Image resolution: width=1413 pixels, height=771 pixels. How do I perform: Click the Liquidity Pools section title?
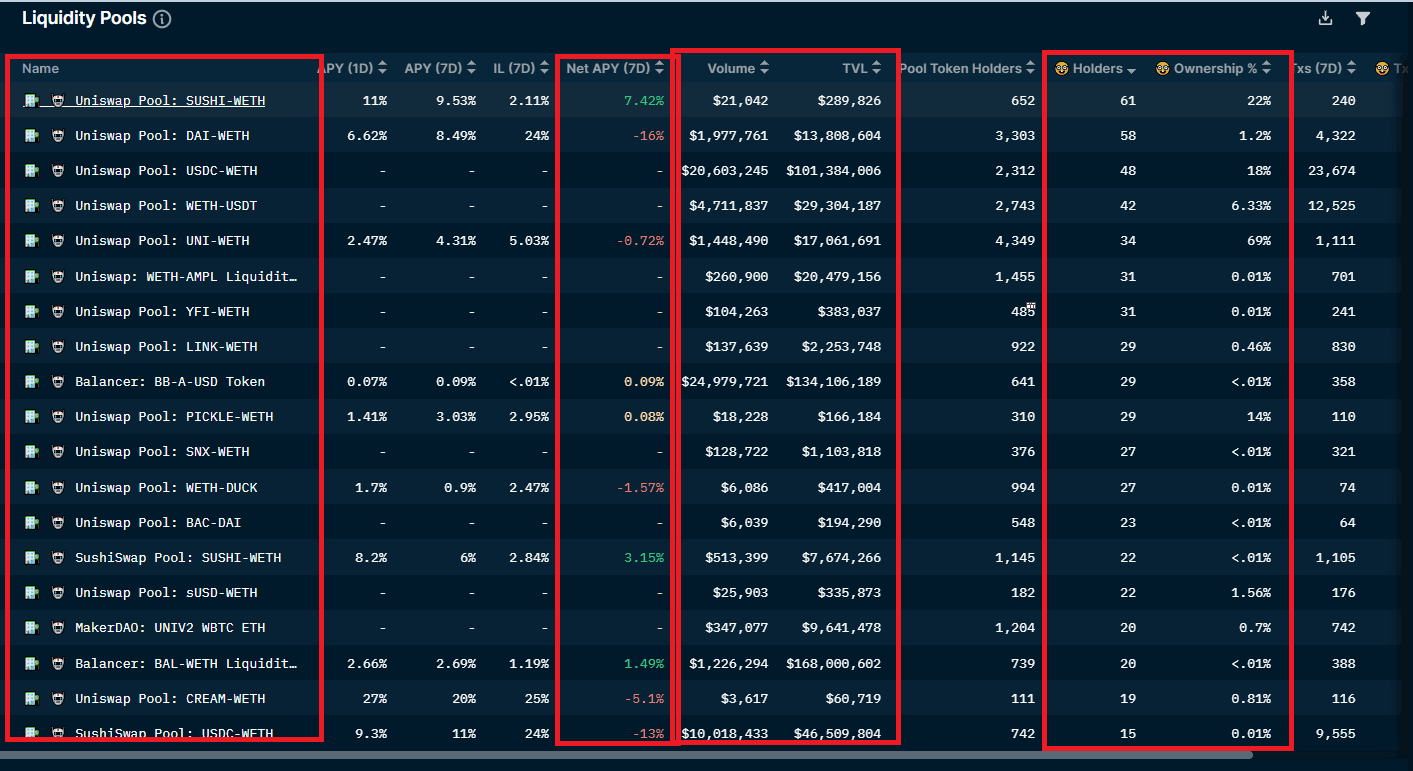click(x=84, y=18)
